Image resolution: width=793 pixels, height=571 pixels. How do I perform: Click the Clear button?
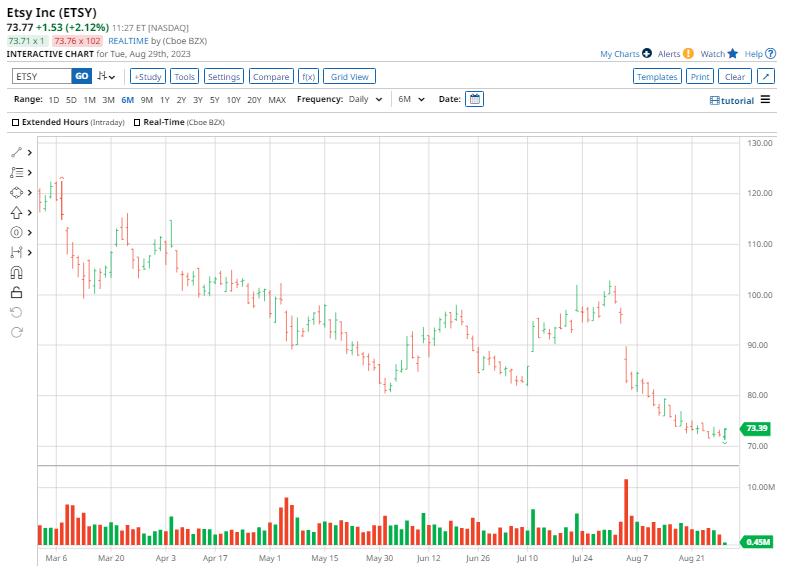[735, 76]
